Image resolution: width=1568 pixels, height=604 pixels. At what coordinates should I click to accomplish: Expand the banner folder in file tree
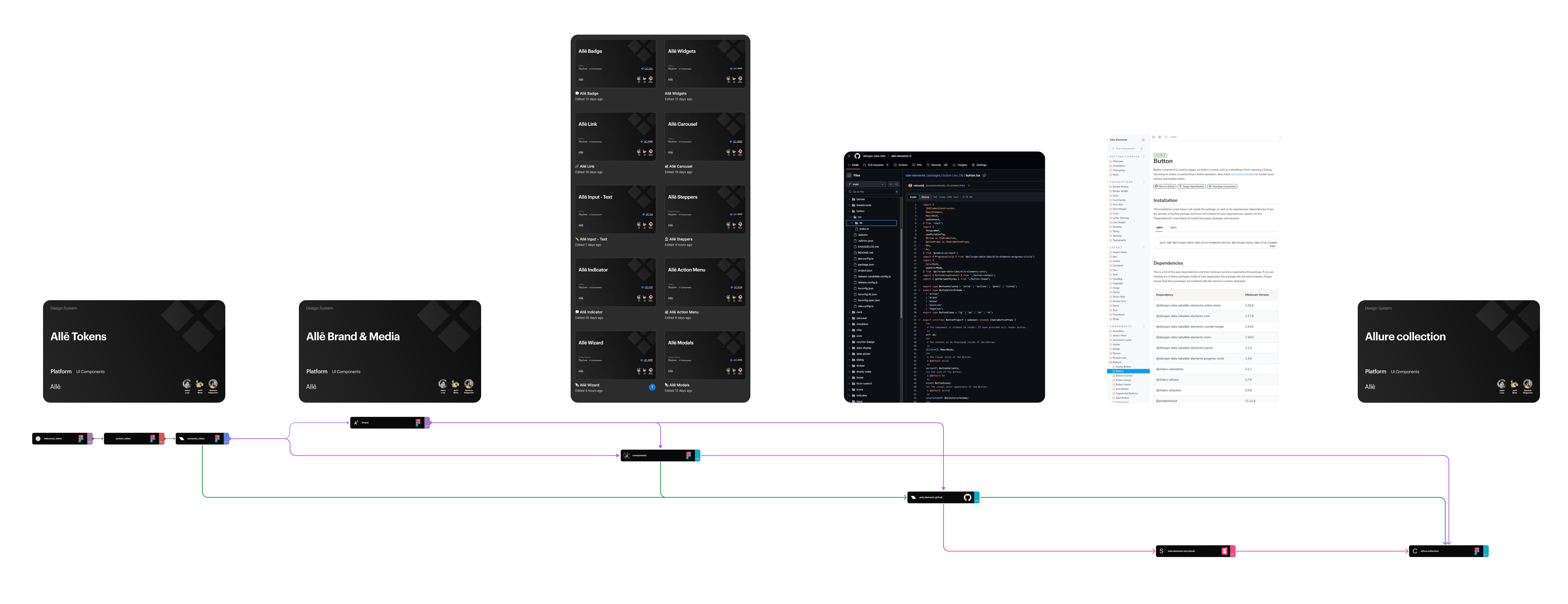tap(849, 200)
